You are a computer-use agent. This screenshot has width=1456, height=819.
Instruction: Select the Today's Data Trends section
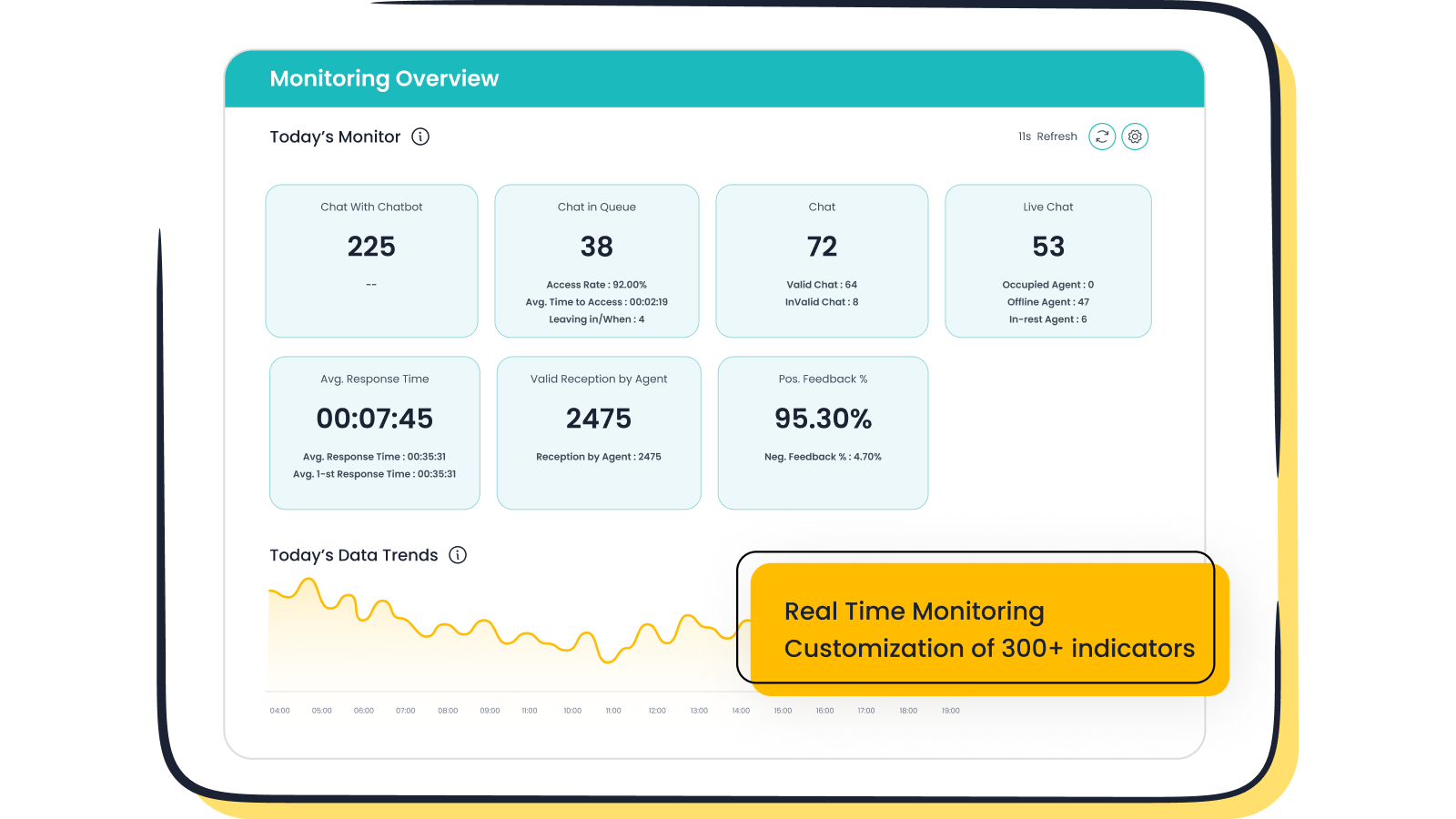coord(354,555)
